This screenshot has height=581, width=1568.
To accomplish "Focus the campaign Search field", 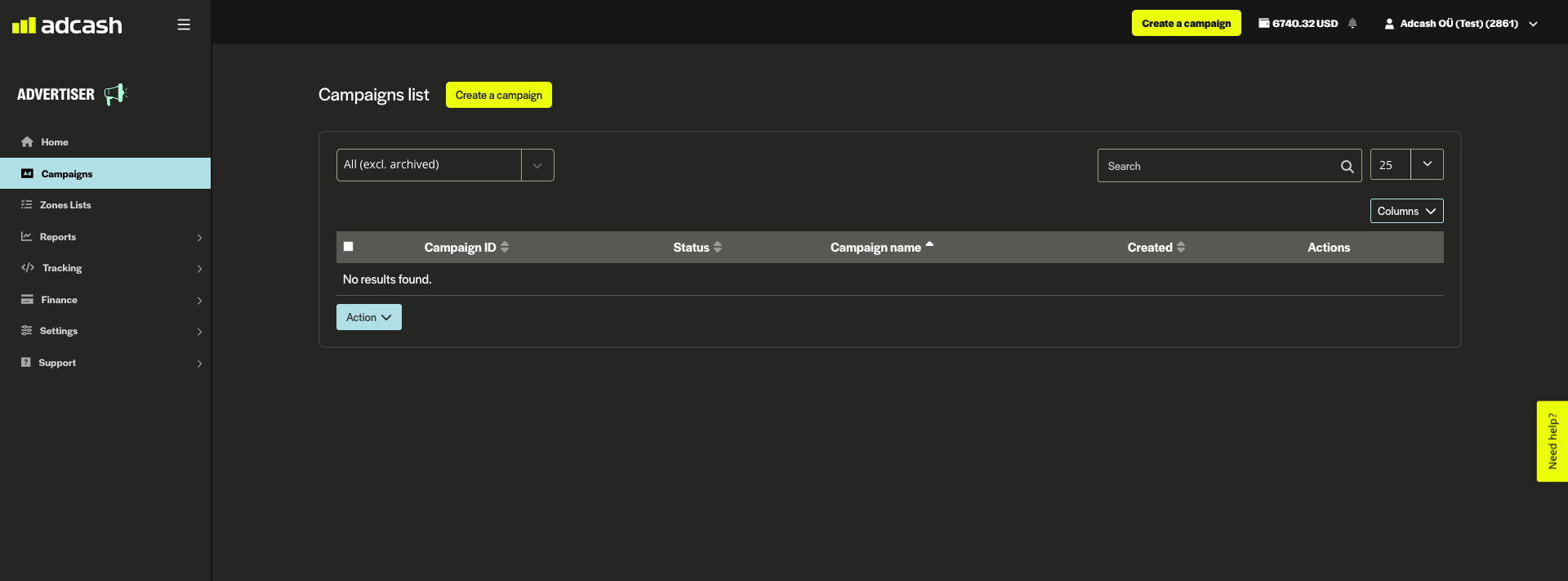I will pos(1217,167).
